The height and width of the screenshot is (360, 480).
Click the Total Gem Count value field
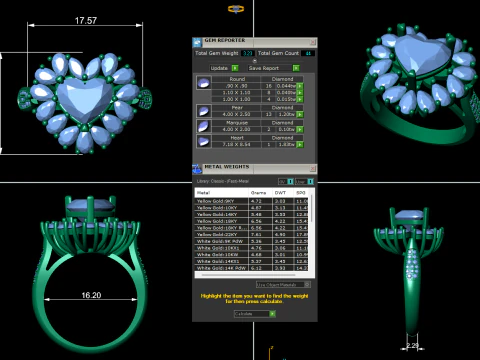[308, 53]
